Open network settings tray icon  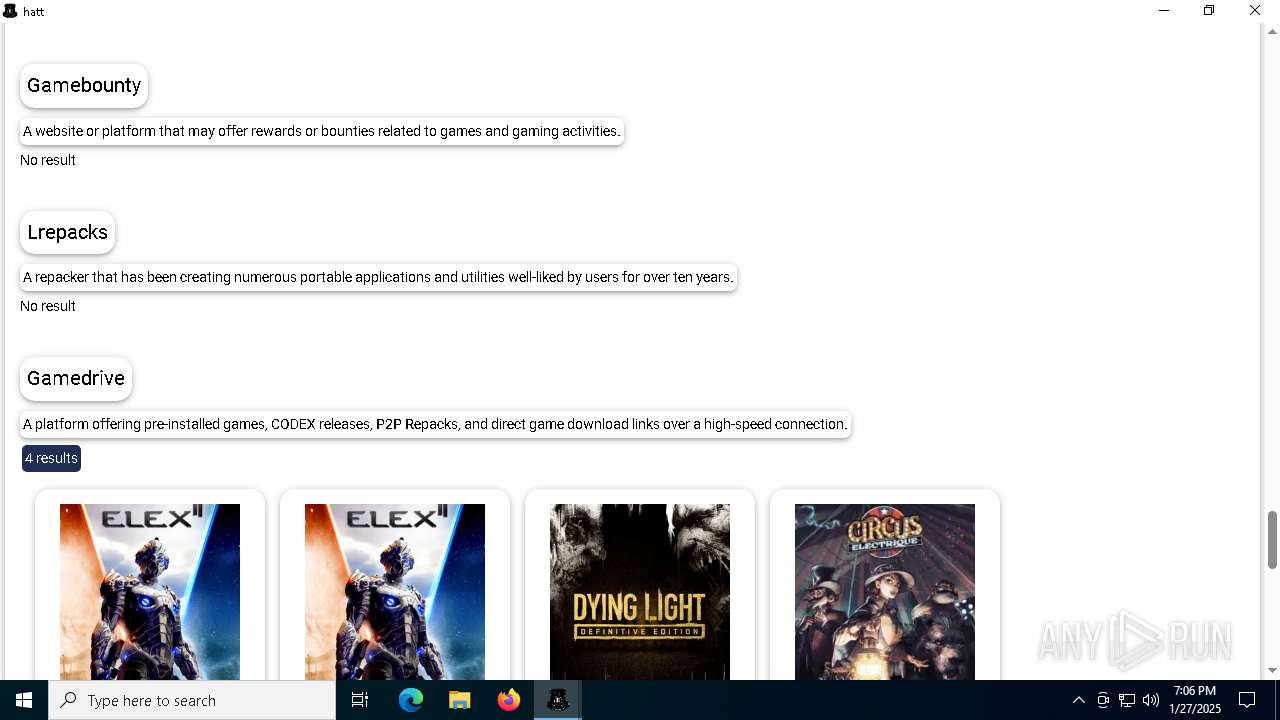point(1127,700)
